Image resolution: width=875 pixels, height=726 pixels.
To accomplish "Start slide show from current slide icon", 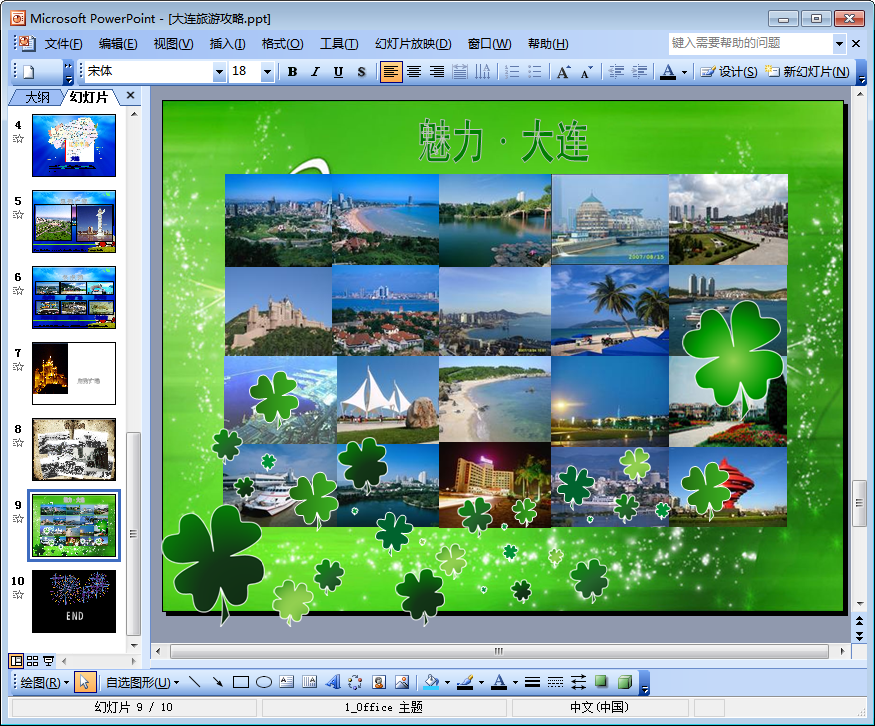I will tap(49, 661).
